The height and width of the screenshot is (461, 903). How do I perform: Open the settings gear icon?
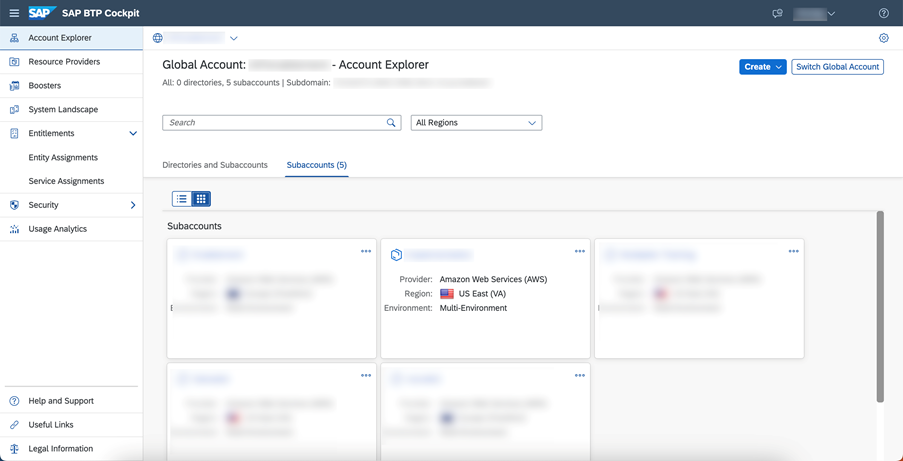pyautogui.click(x=883, y=38)
